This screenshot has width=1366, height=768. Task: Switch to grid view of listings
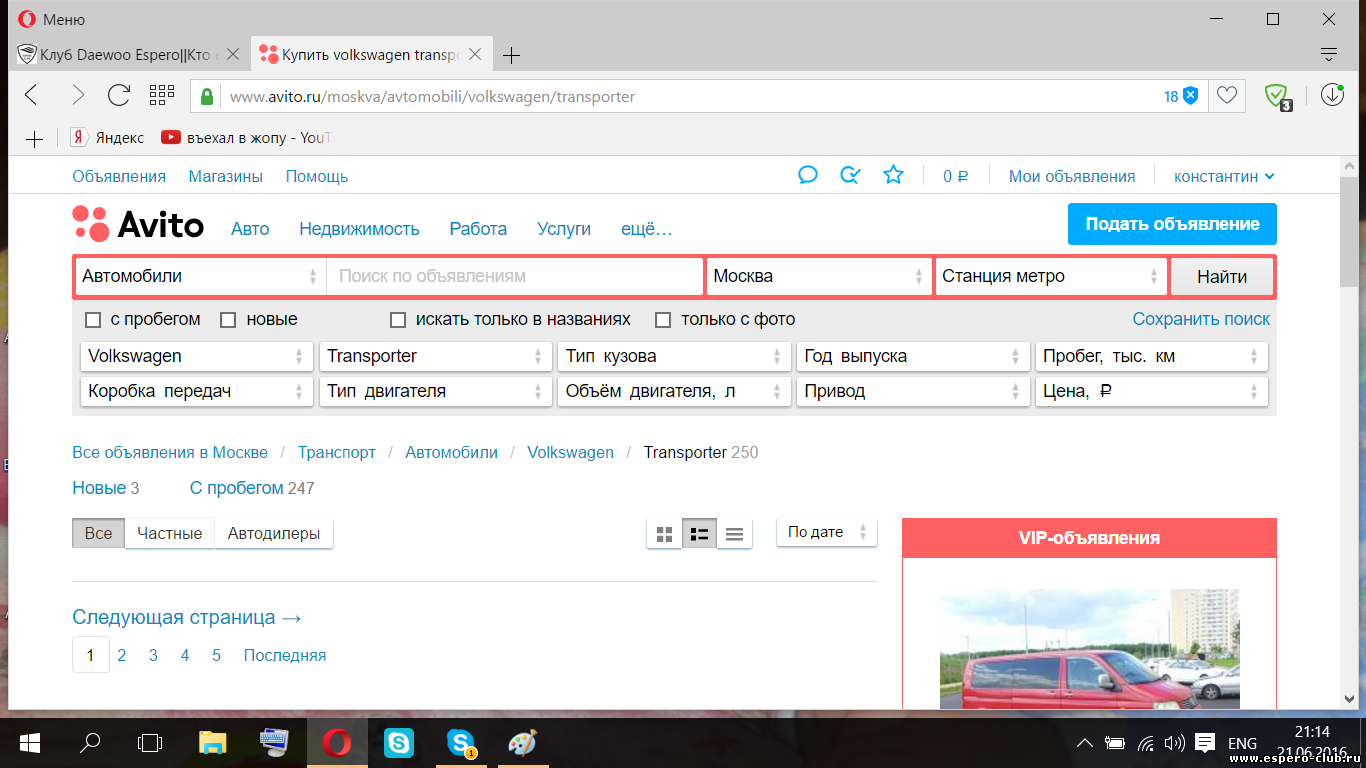664,534
